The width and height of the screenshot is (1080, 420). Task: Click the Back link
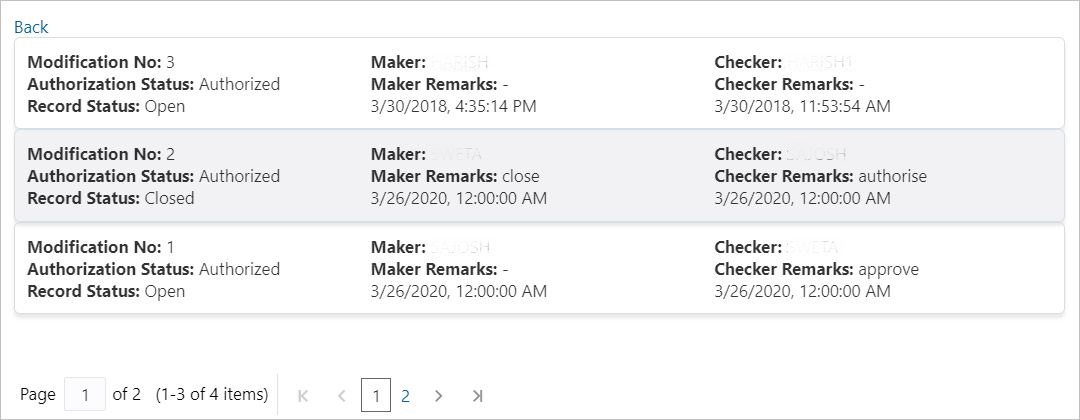tap(31, 27)
